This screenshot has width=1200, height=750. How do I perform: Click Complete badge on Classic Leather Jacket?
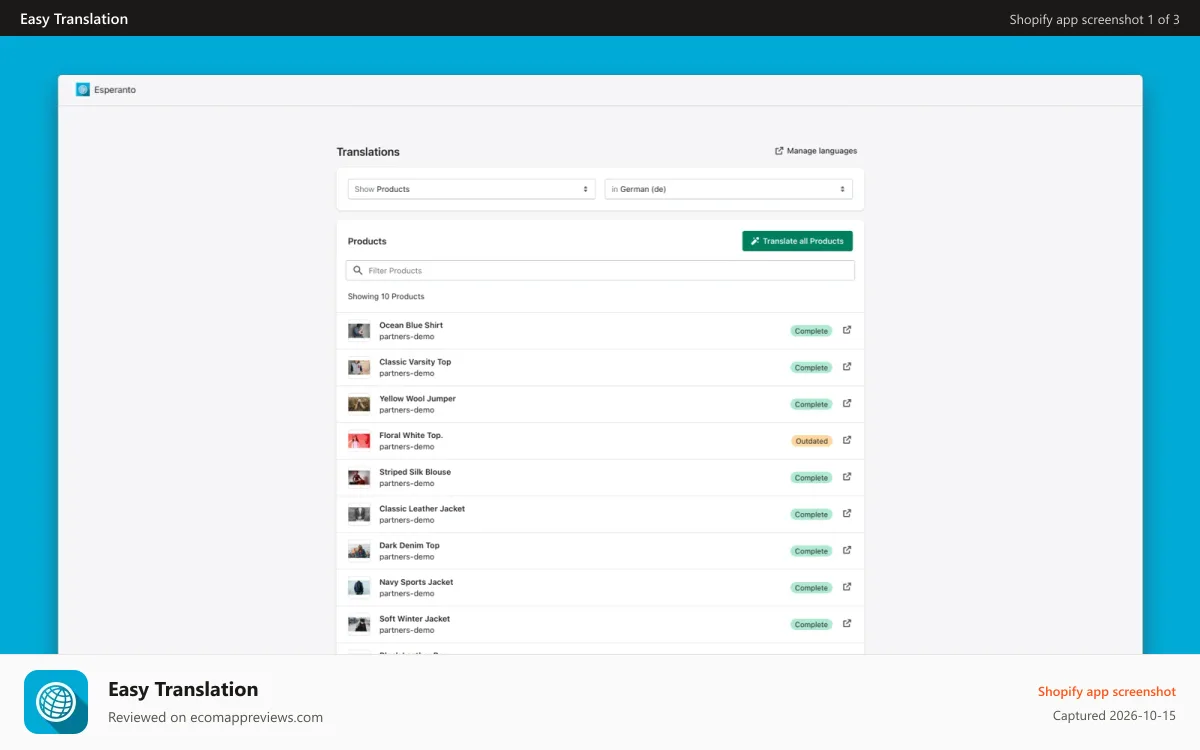pos(811,514)
